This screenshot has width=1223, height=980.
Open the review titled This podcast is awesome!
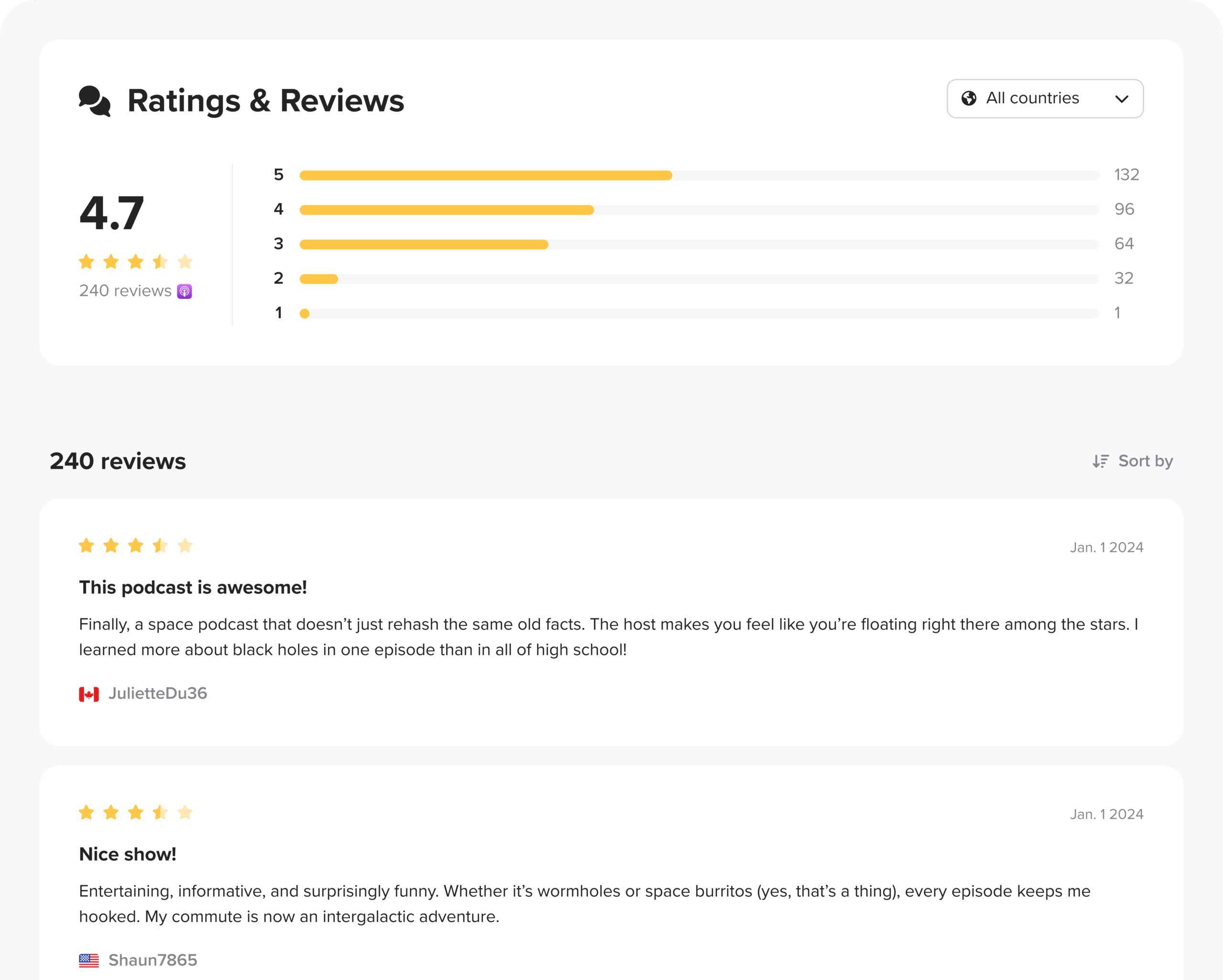click(193, 587)
